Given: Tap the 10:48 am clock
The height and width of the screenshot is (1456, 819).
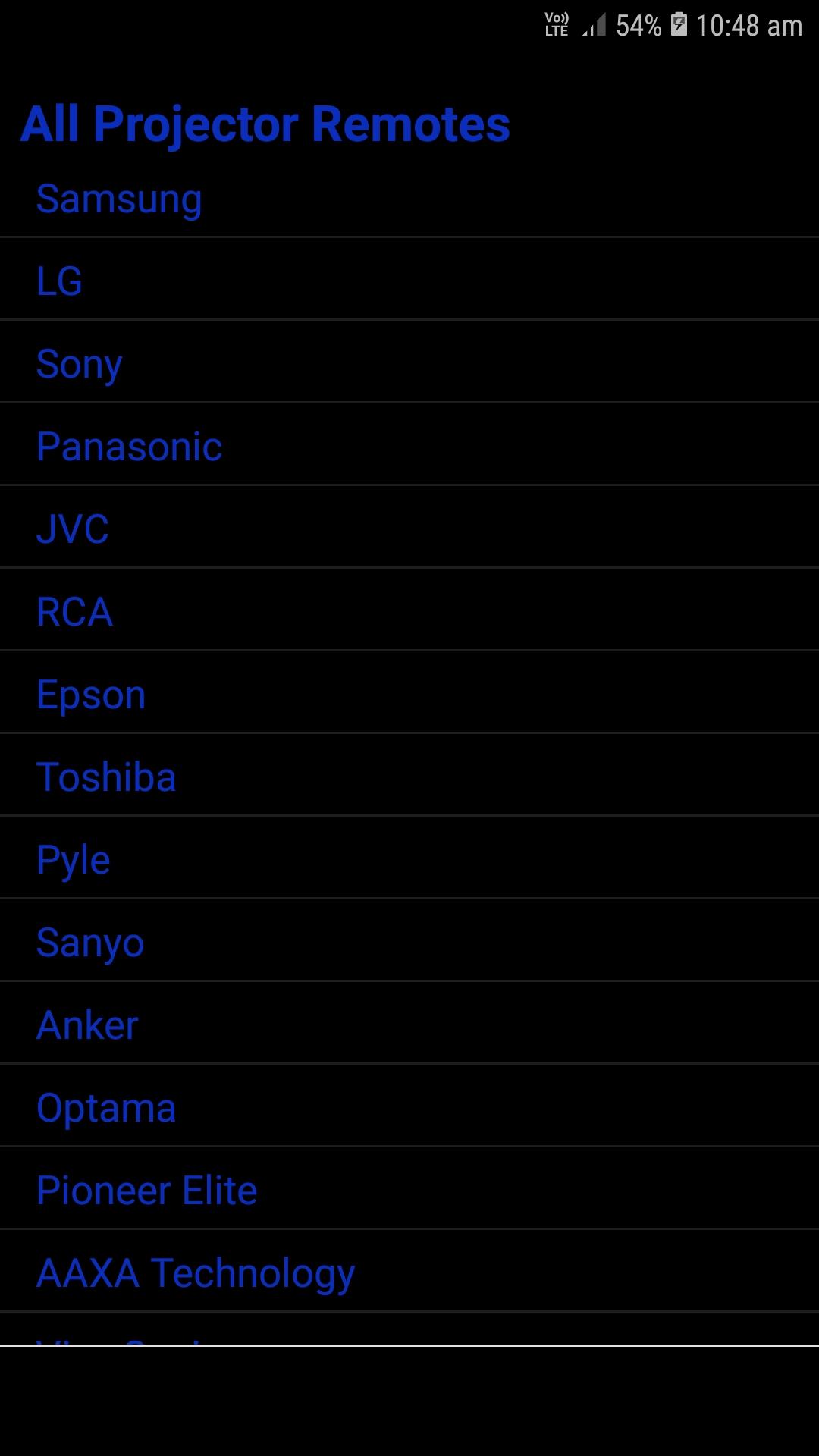Looking at the screenshot, I should pyautogui.click(x=749, y=26).
